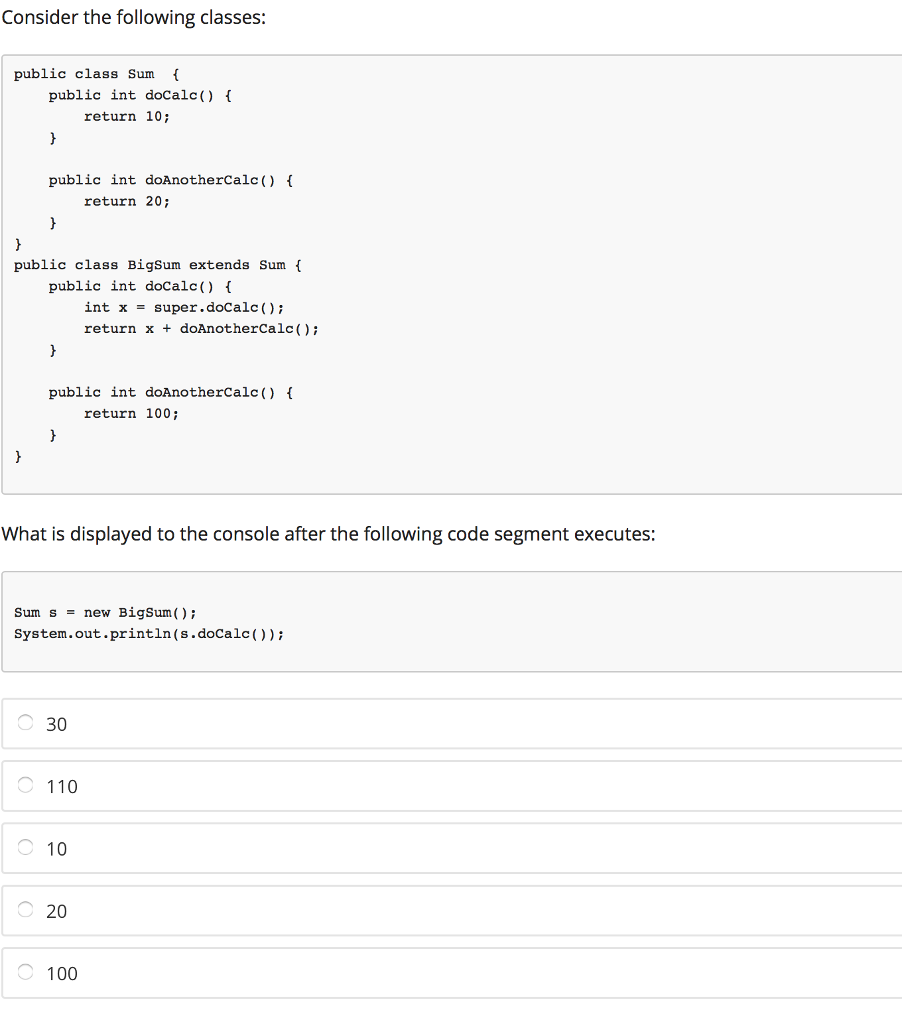This screenshot has width=902, height=1024.
Task: Click the 'return 100;' statement in BigSum
Action: (x=131, y=413)
